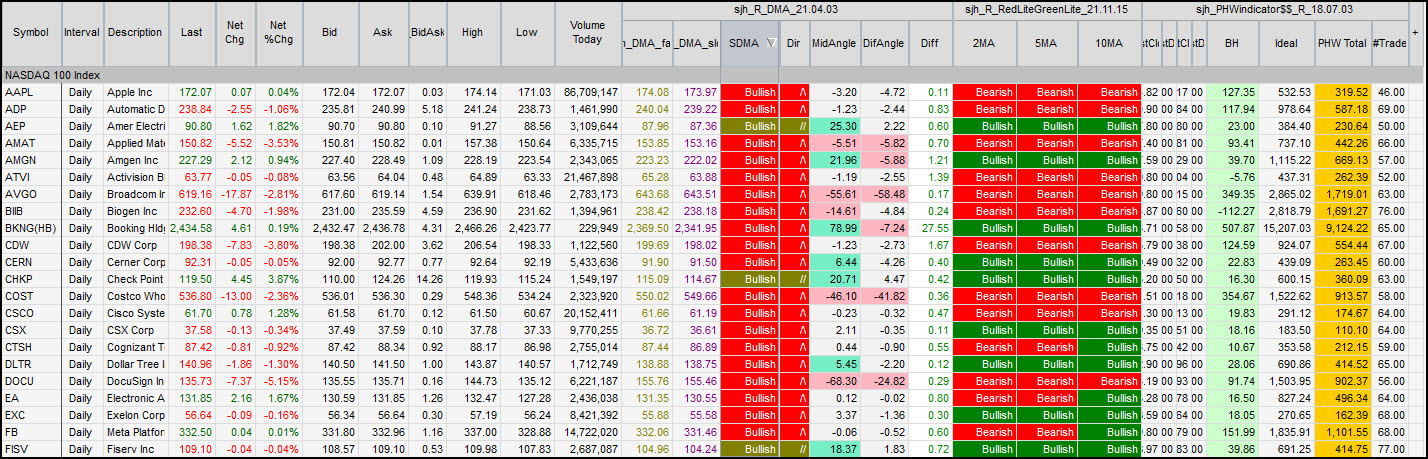Click the CSCO ticker
The width and height of the screenshot is (1428, 459).
[x=22, y=313]
